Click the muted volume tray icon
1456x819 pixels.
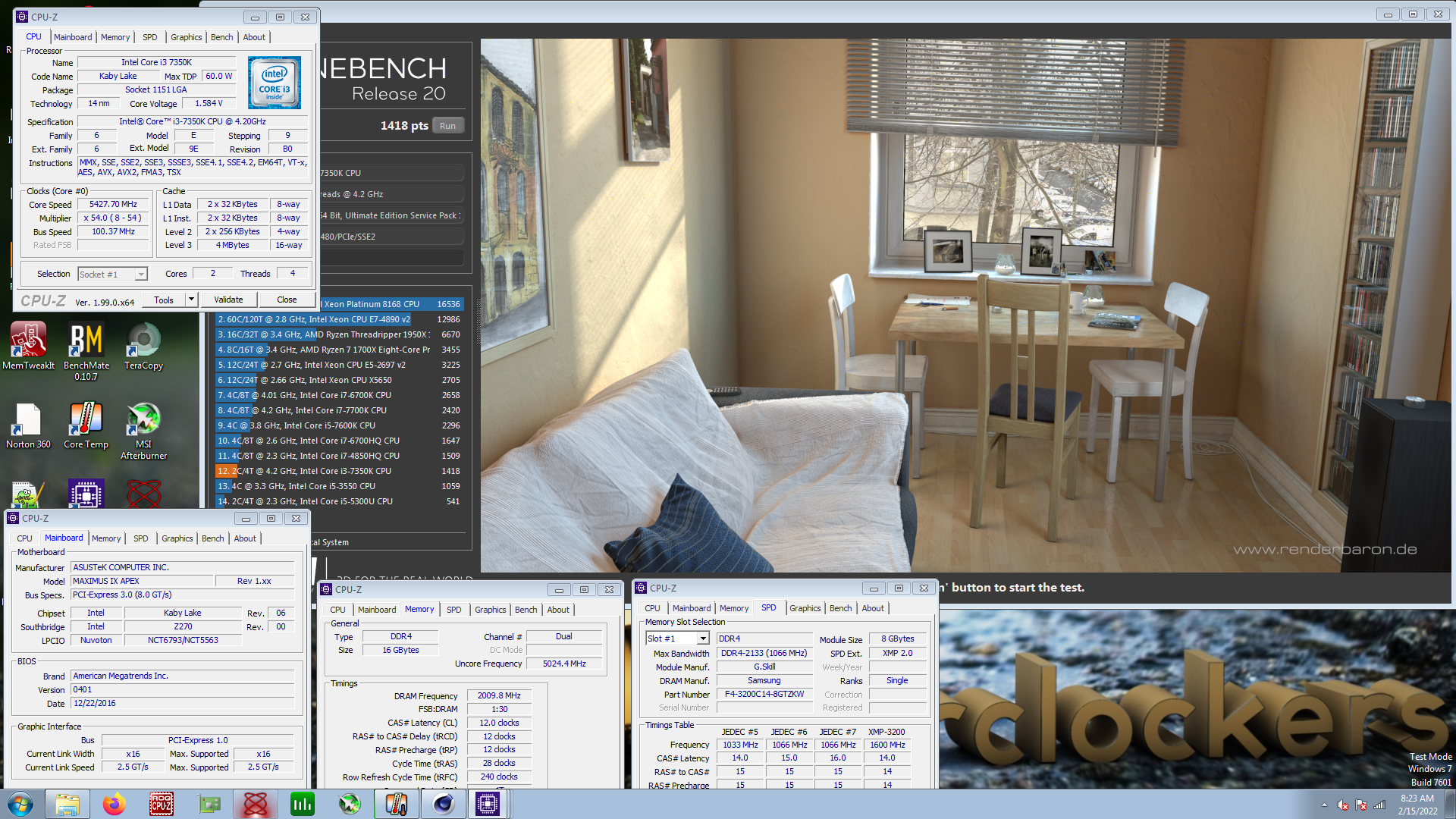click(x=1342, y=805)
